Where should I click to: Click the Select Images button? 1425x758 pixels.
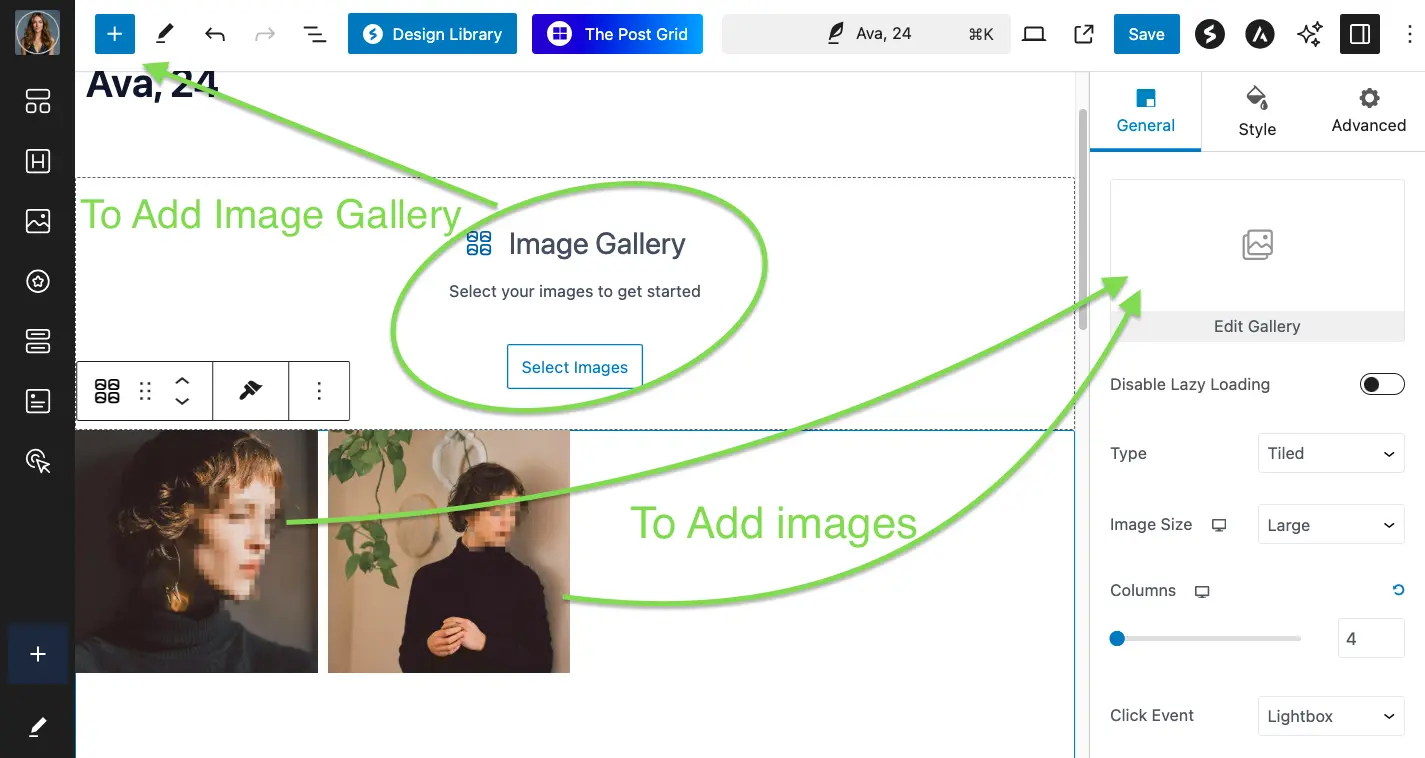(x=574, y=366)
